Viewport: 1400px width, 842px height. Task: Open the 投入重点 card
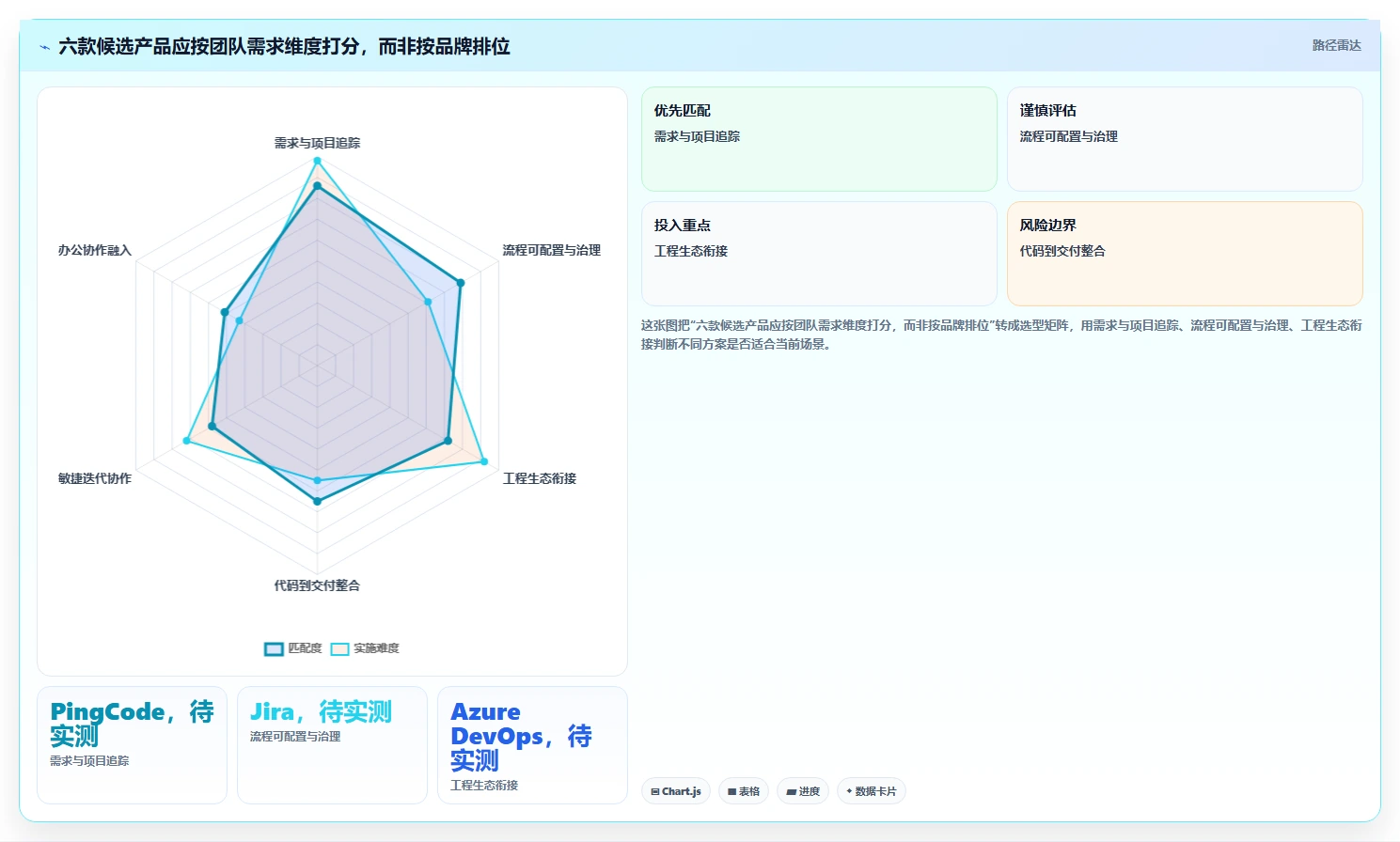click(x=819, y=254)
